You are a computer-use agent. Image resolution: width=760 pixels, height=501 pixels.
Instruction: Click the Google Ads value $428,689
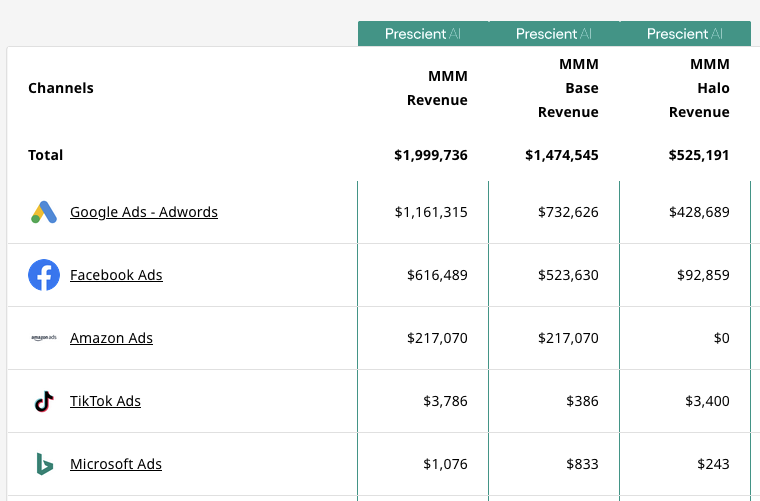tap(699, 212)
